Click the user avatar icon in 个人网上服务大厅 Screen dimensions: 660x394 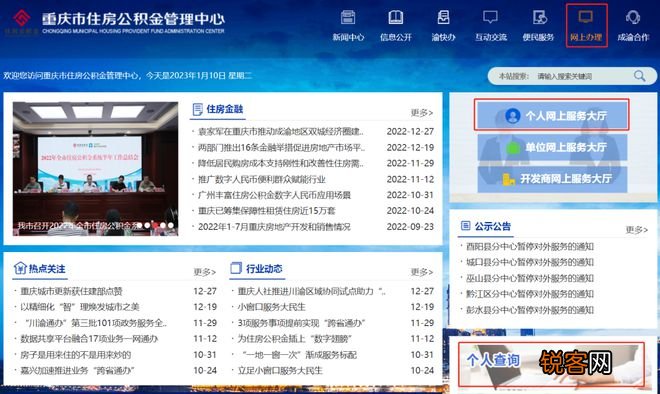[x=512, y=115]
